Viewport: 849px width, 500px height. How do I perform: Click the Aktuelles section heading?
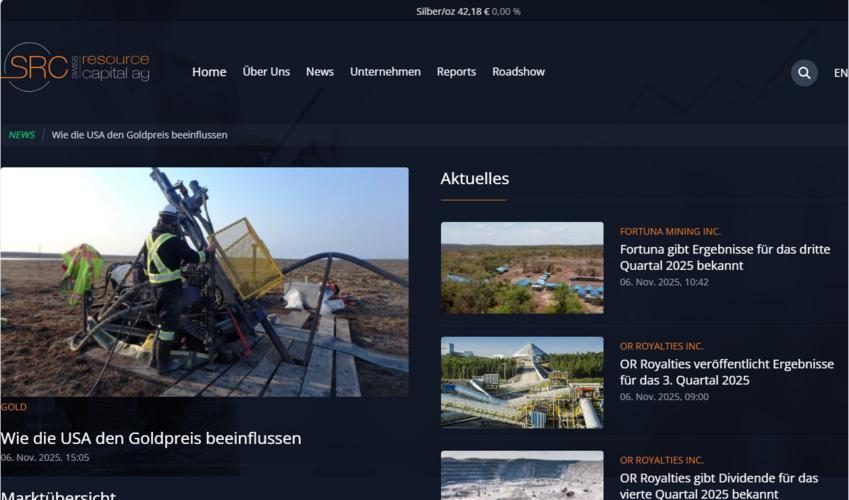coord(474,178)
